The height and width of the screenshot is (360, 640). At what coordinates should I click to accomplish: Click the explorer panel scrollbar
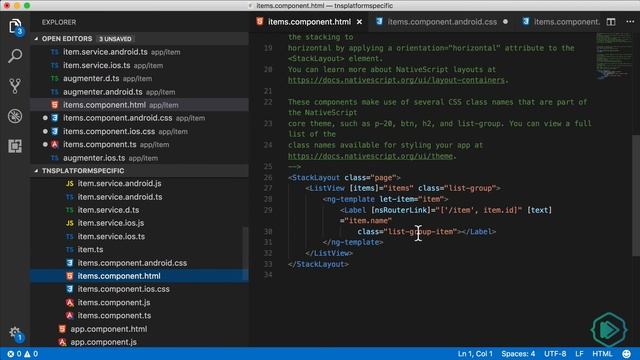245,253
